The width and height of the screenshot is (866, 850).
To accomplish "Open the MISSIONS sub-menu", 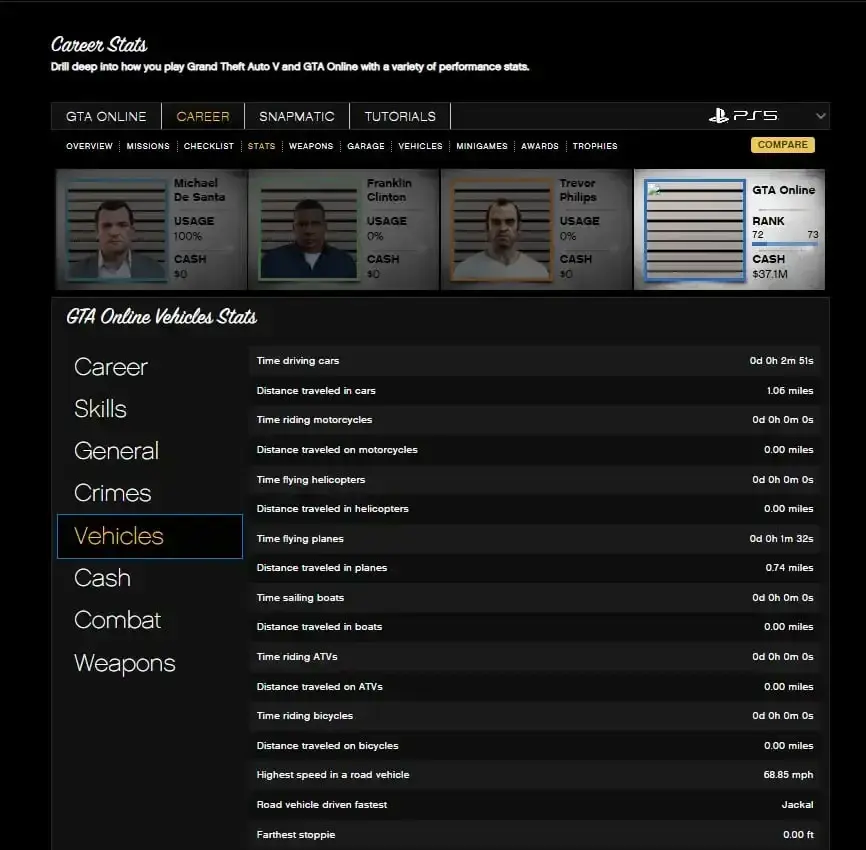I will (x=148, y=146).
